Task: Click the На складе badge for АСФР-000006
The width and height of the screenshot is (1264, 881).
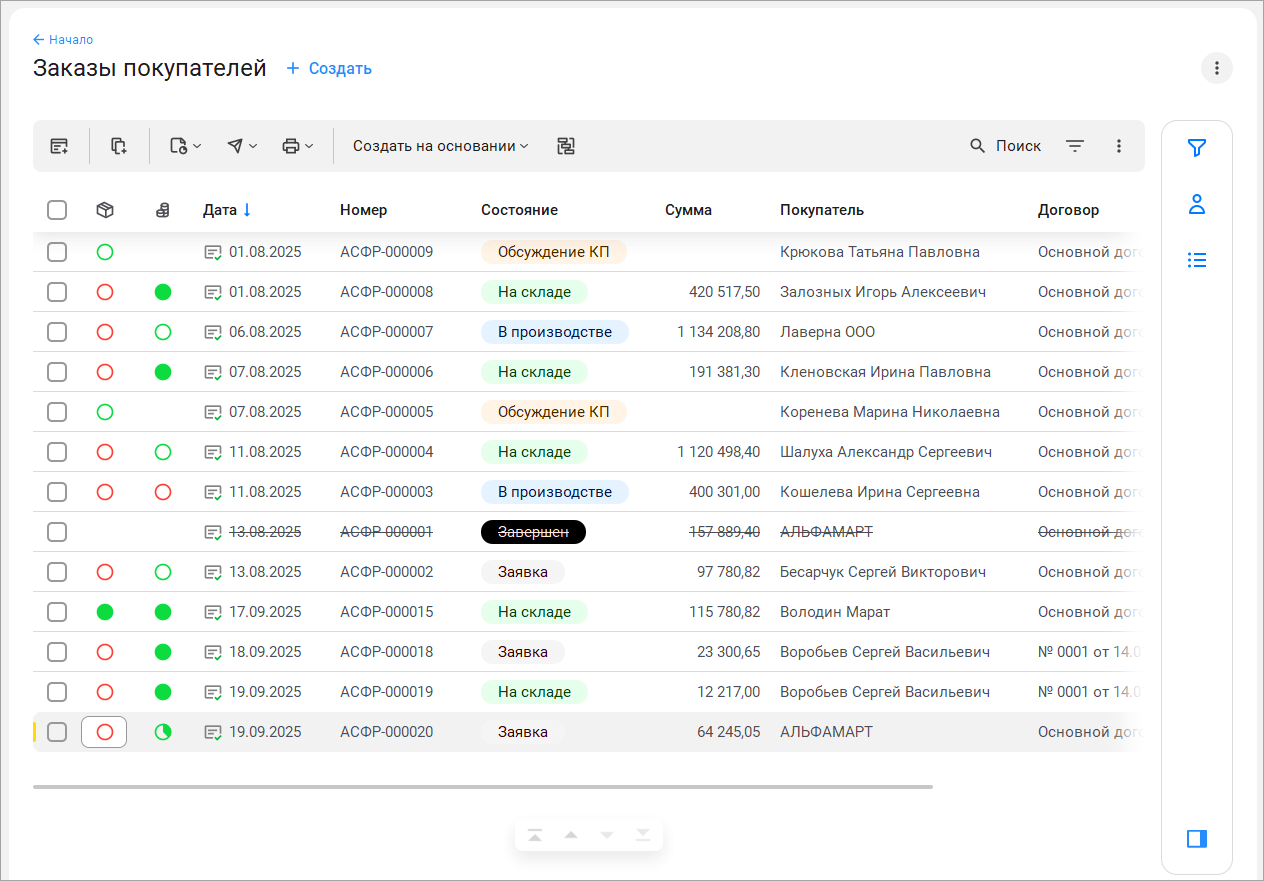Action: point(534,372)
